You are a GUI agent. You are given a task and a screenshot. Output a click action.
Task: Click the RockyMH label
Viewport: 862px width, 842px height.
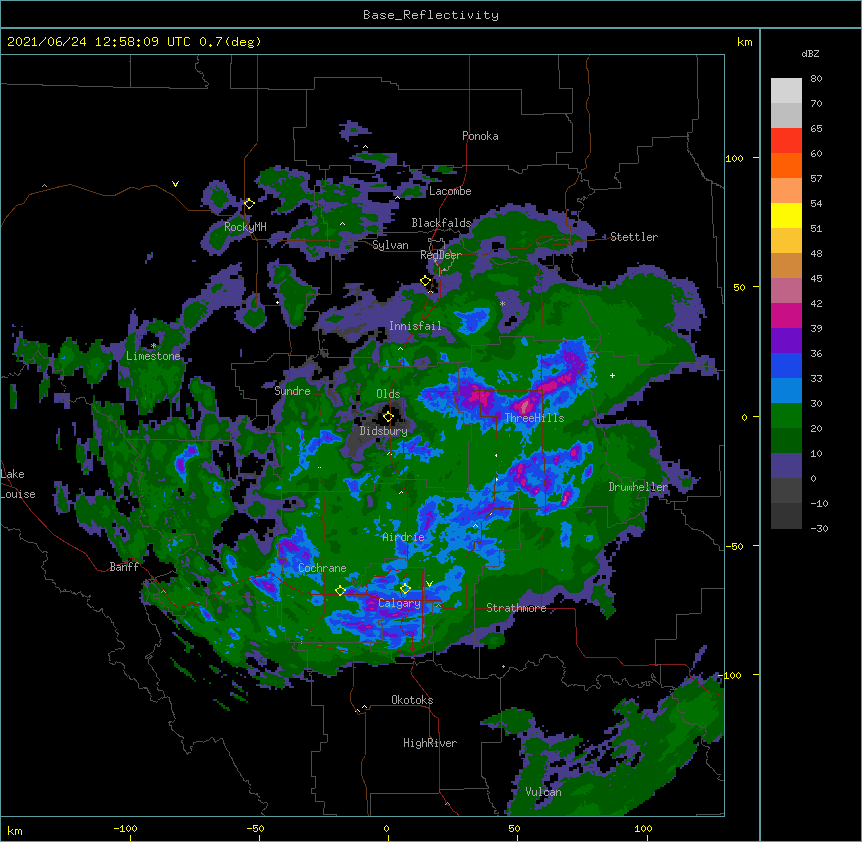pyautogui.click(x=245, y=227)
